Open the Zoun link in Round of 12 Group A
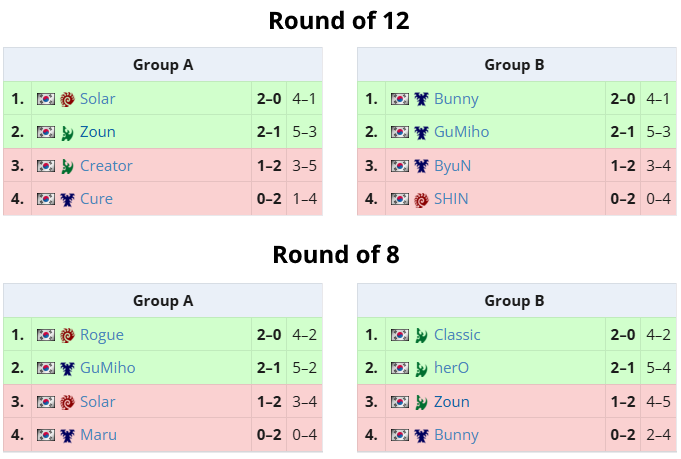 tap(98, 132)
